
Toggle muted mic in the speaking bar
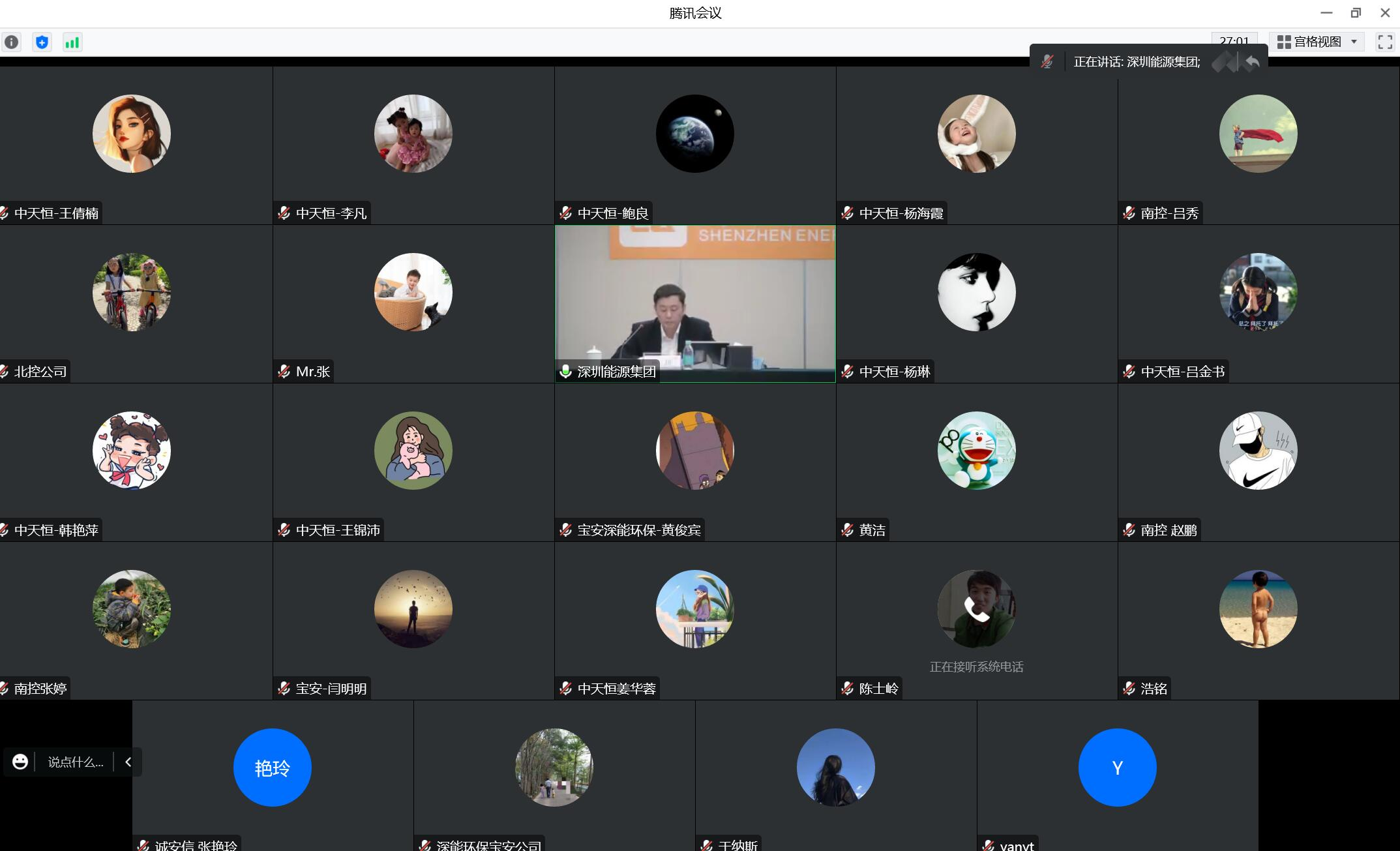[x=1047, y=62]
